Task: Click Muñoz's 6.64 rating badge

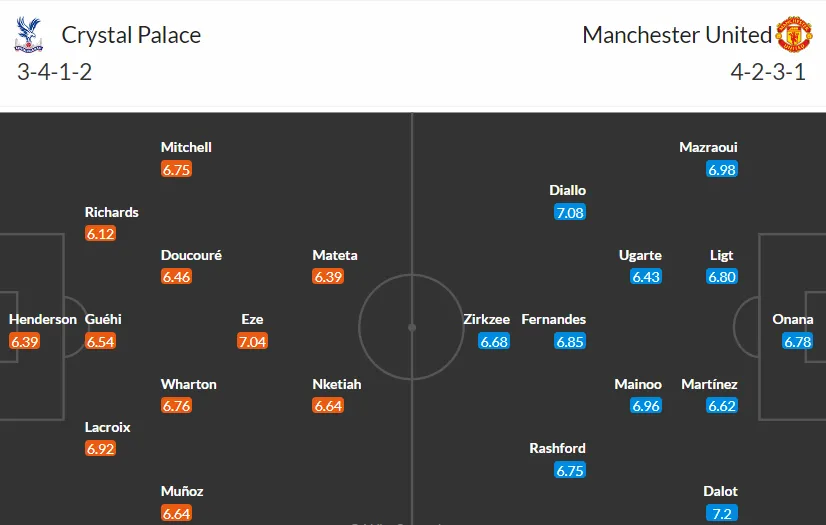Action: [176, 513]
